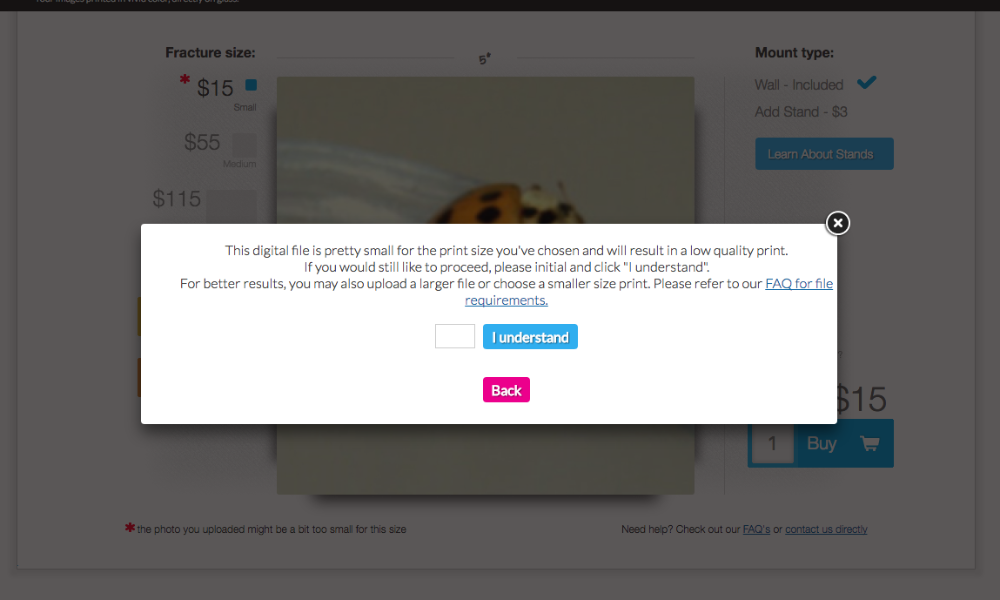This screenshot has width=1000, height=600.
Task: Select the $55 Medium size checkbox
Action: coord(244,144)
